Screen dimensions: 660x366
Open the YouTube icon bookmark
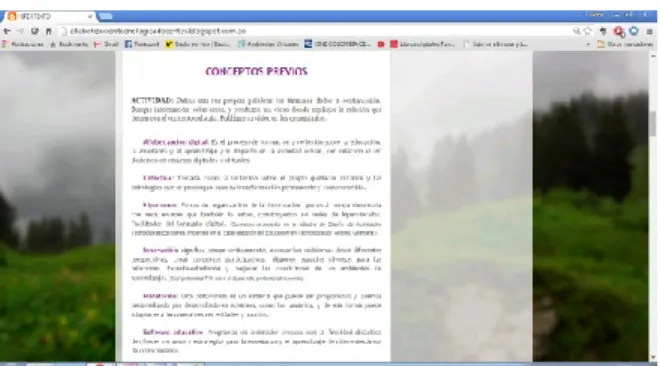(x=381, y=44)
